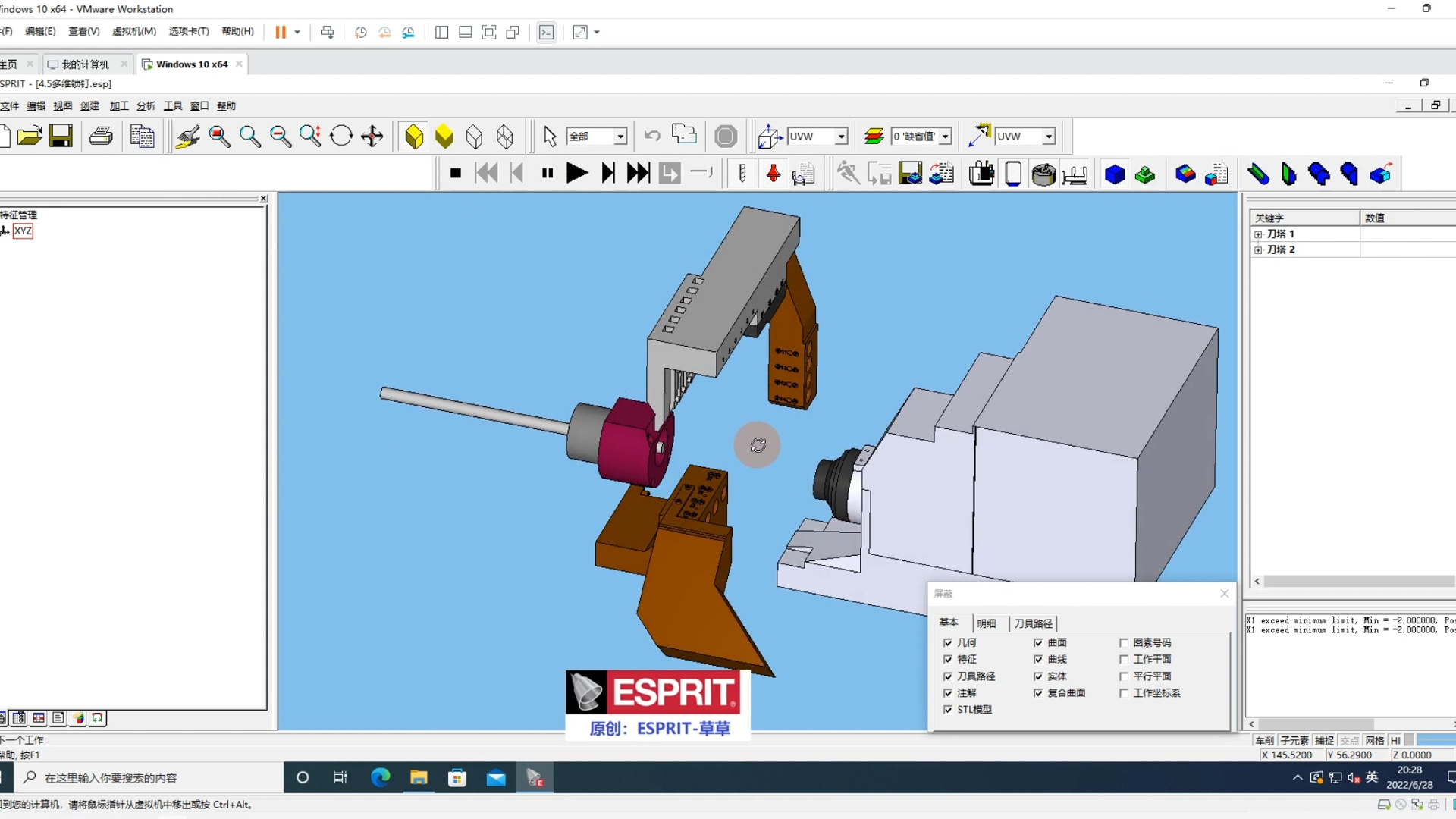
Task: Open the VMware pause button dropdown arrow
Action: pos(297,32)
